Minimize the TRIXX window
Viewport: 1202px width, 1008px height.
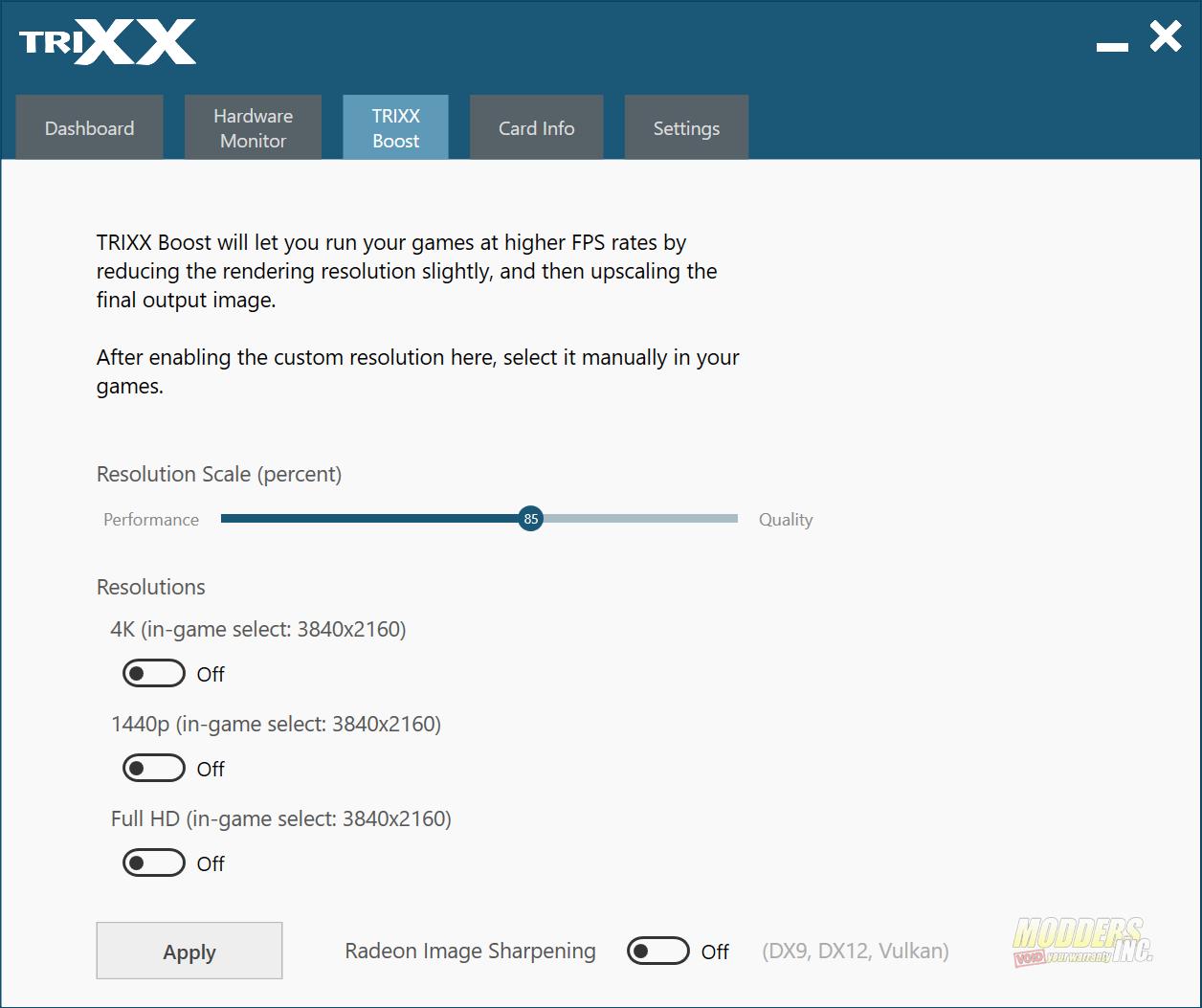(1112, 46)
